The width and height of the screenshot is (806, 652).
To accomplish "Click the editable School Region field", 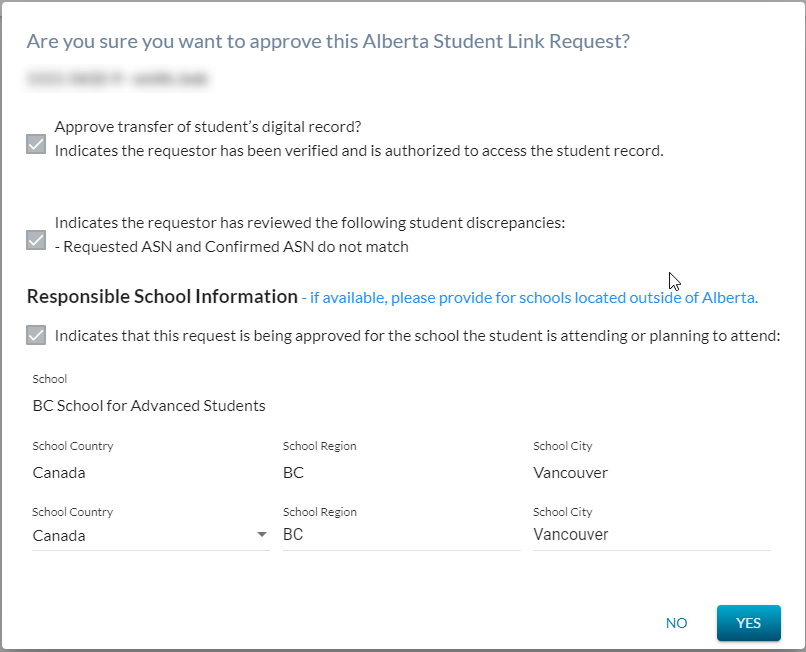I will pos(400,535).
